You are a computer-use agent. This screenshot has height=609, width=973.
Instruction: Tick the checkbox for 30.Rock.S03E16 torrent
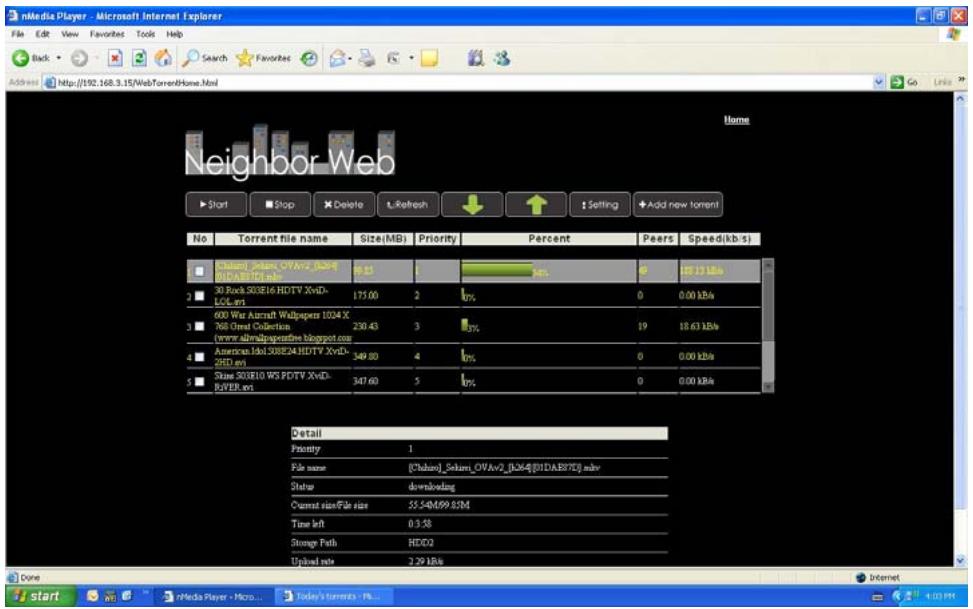[199, 296]
